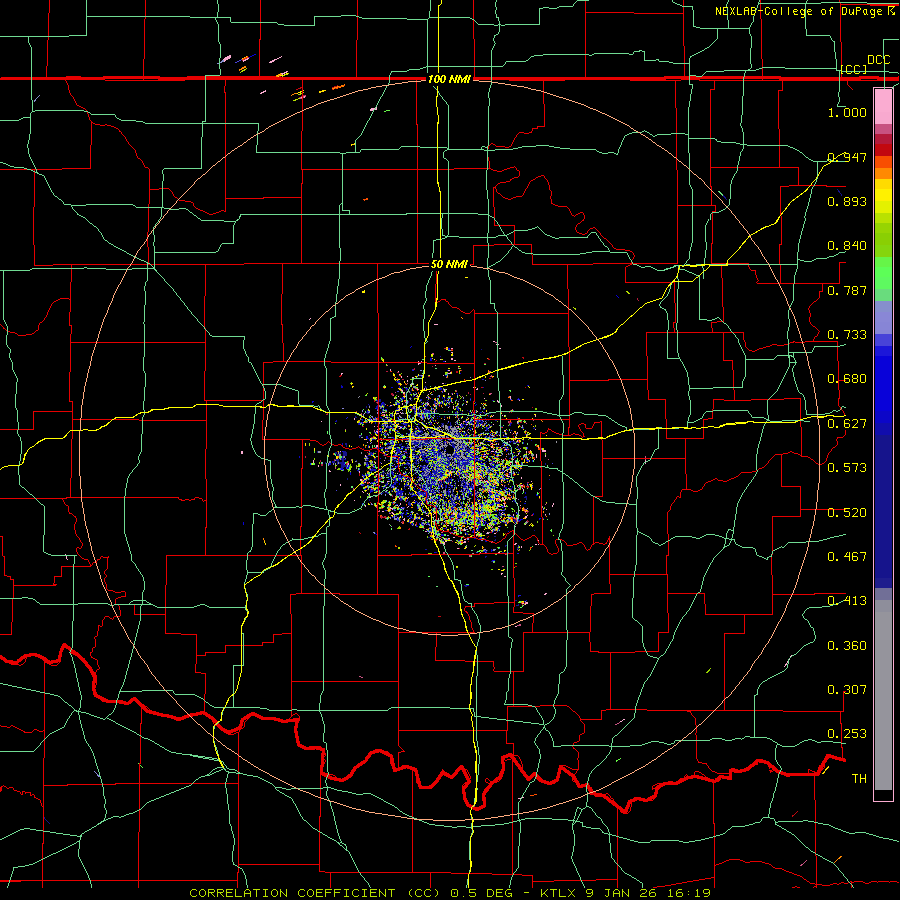Click the 100 NMI range ring label
Image resolution: width=900 pixels, height=900 pixels.
pos(449,79)
